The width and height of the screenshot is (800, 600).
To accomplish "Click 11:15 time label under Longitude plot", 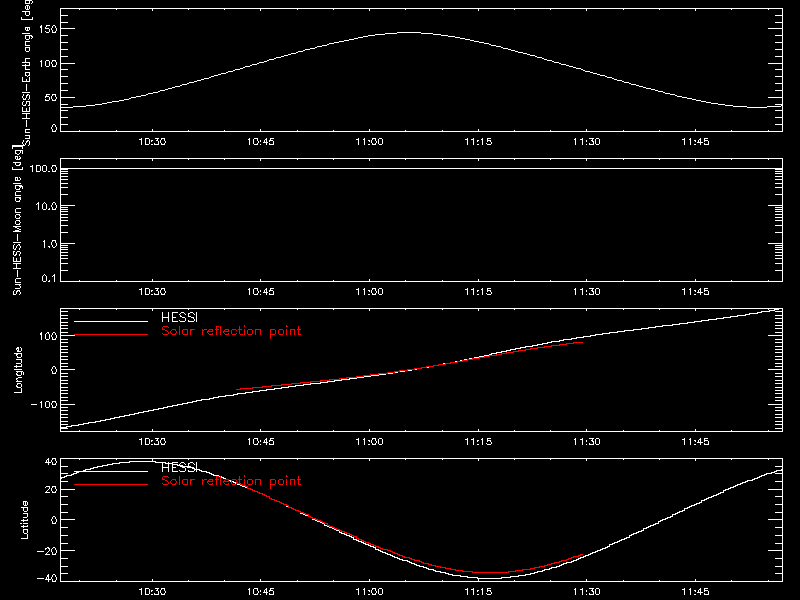I will click(x=478, y=441).
